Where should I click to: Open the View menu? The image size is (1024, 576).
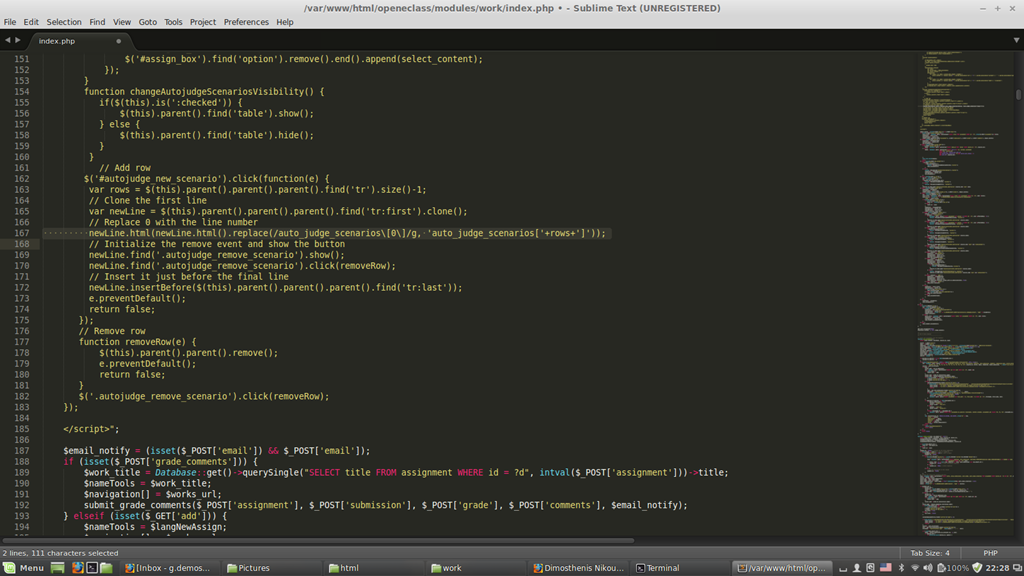(x=121, y=22)
